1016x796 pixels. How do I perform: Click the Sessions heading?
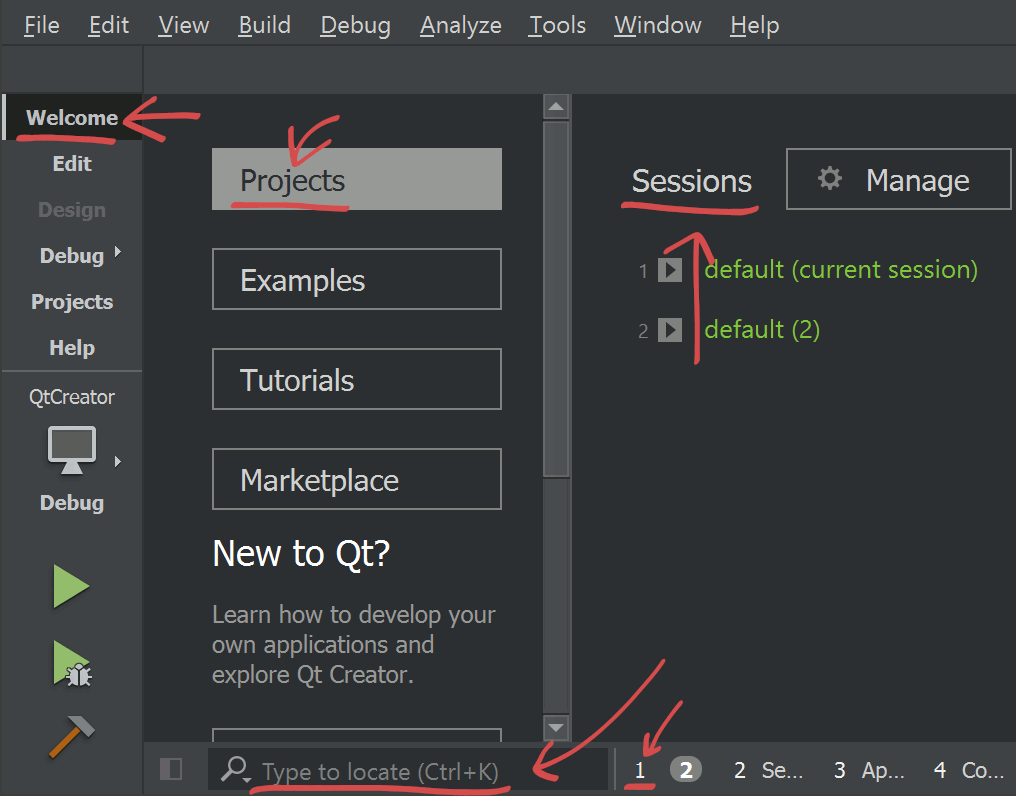[x=691, y=181]
